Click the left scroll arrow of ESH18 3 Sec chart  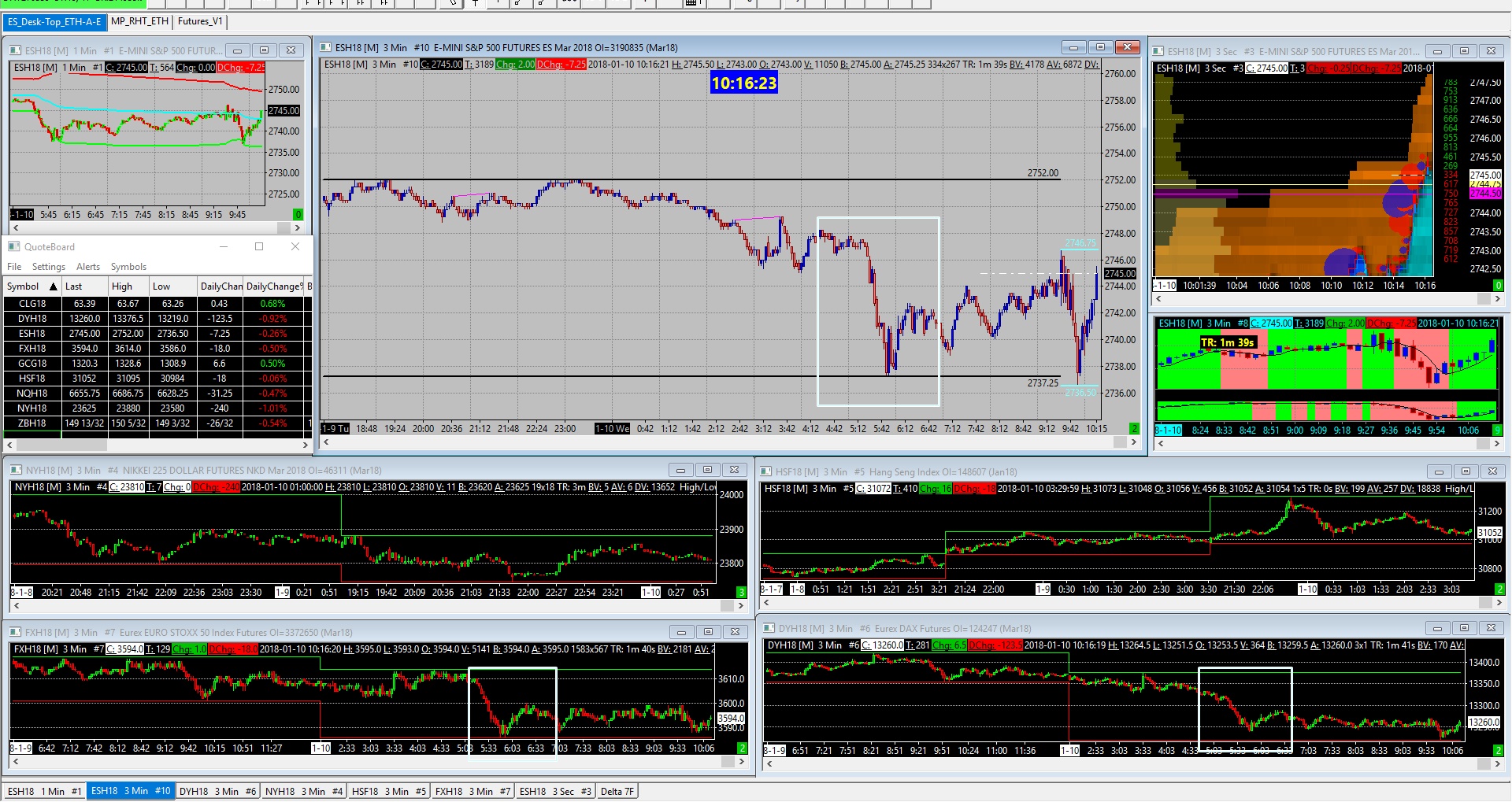[1159, 298]
